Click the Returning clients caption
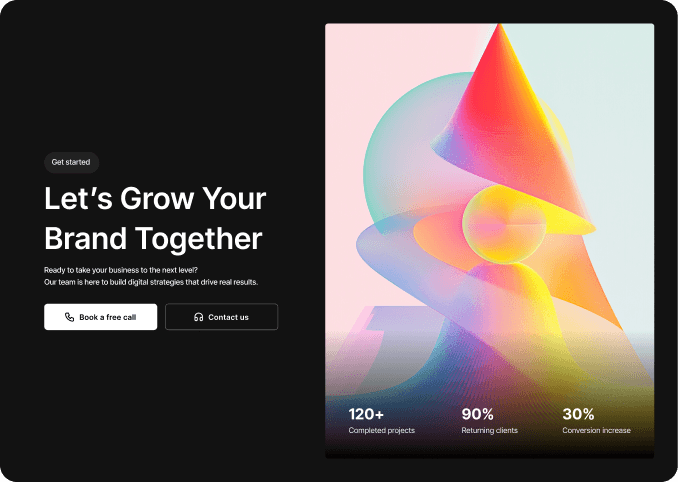The height and width of the screenshot is (482, 678). 489,431
